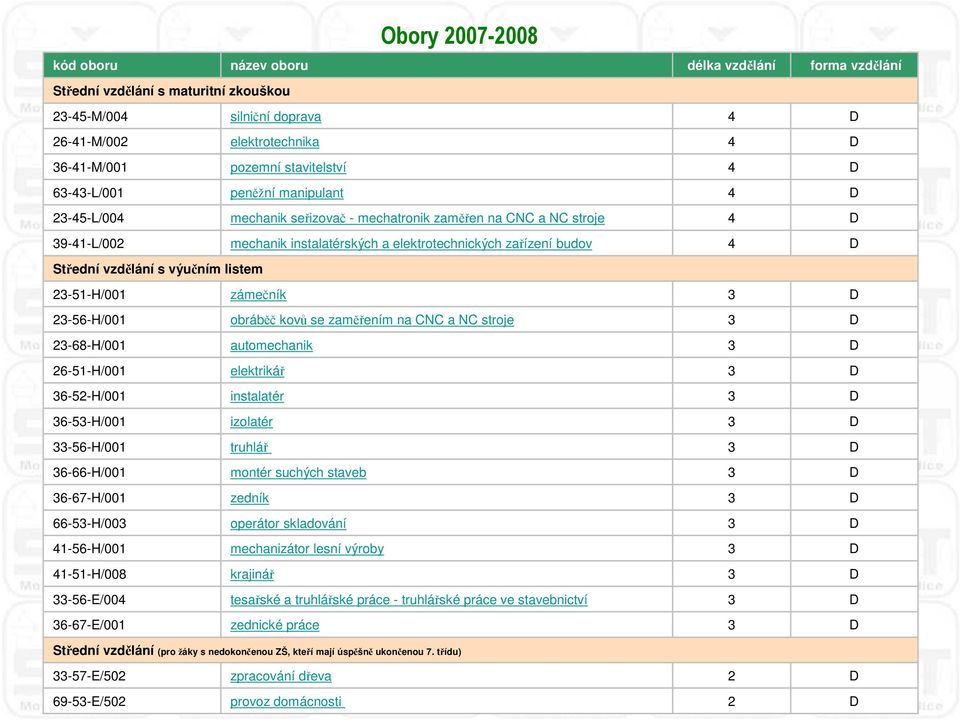Select code 23-56-H/001
Viewport: 960px width, 720px height.
tap(89, 320)
